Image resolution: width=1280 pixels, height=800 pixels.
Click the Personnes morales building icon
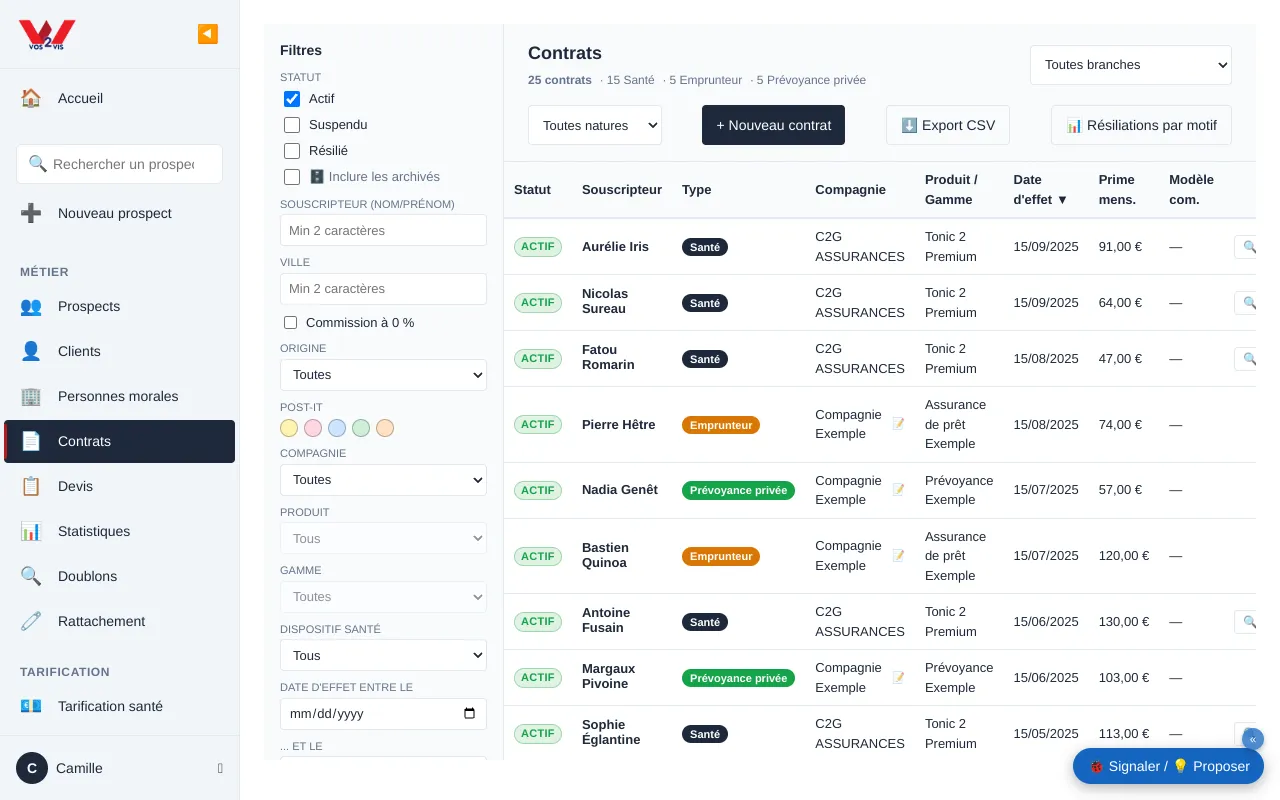(31, 396)
